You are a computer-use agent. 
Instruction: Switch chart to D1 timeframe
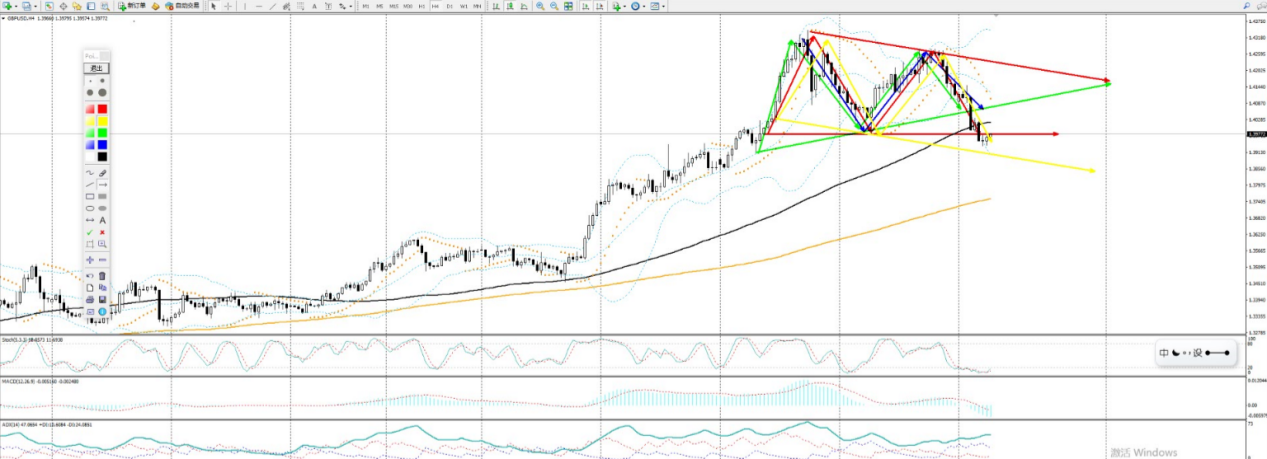(450, 6)
